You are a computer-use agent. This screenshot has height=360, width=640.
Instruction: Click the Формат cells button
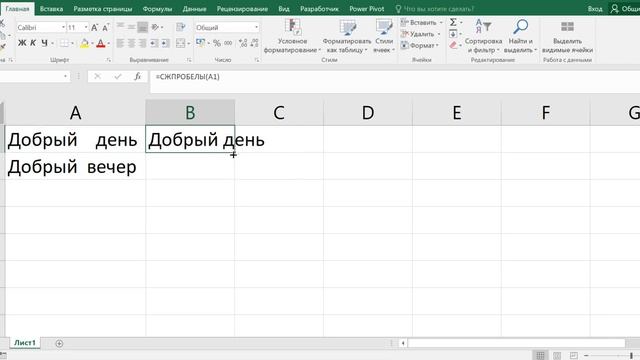420,45
